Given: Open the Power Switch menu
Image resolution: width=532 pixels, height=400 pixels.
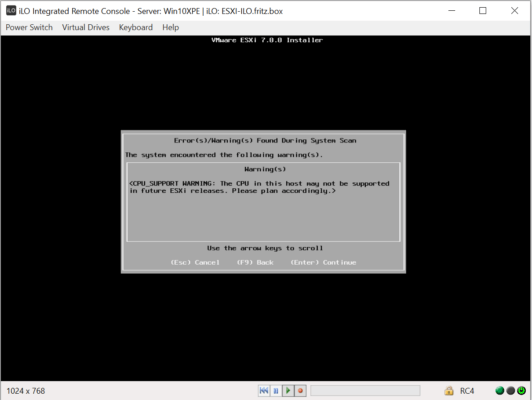Looking at the screenshot, I should (29, 27).
